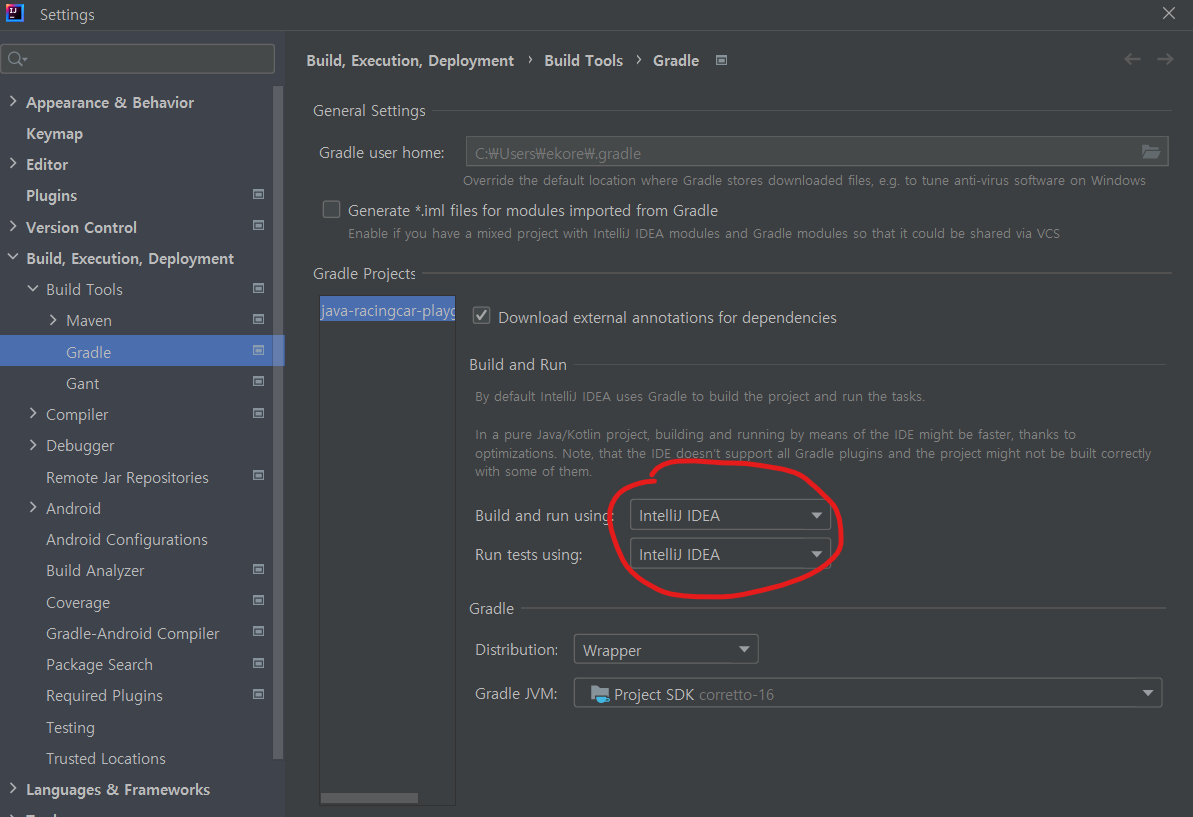1193x817 pixels.
Task: Expand Compiler node
Action: 33,414
